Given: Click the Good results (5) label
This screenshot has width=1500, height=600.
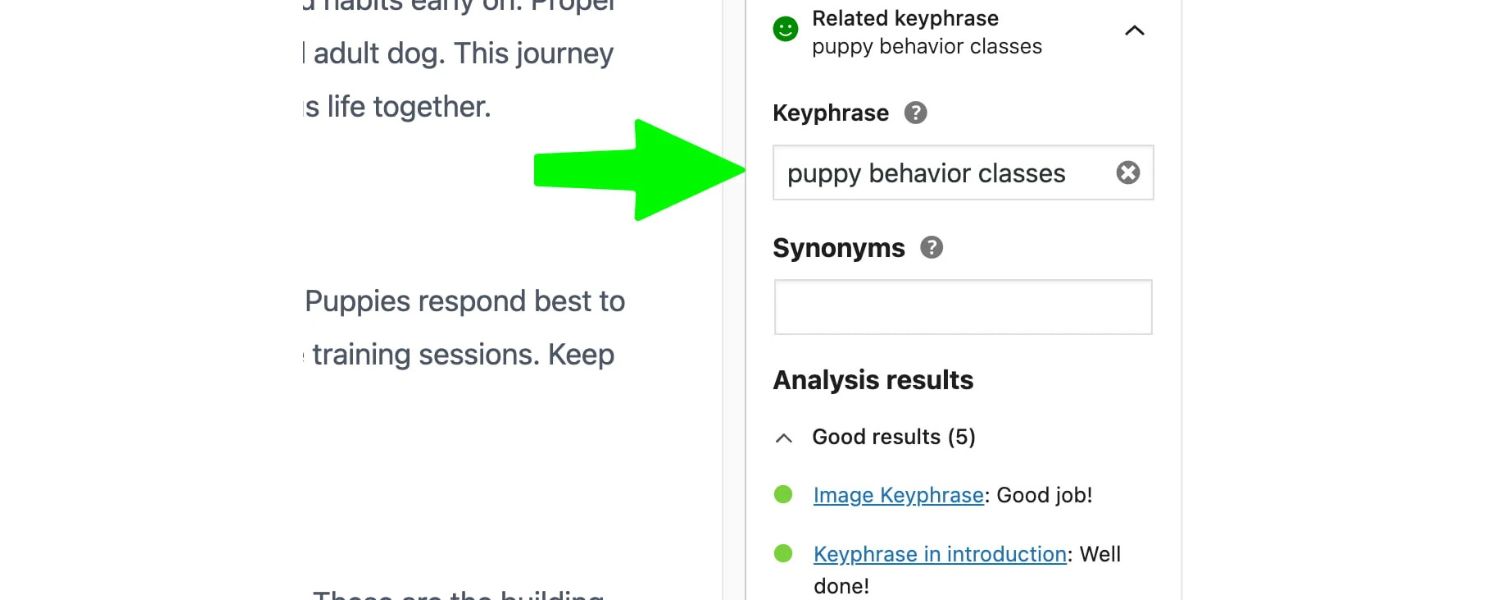Looking at the screenshot, I should 893,437.
